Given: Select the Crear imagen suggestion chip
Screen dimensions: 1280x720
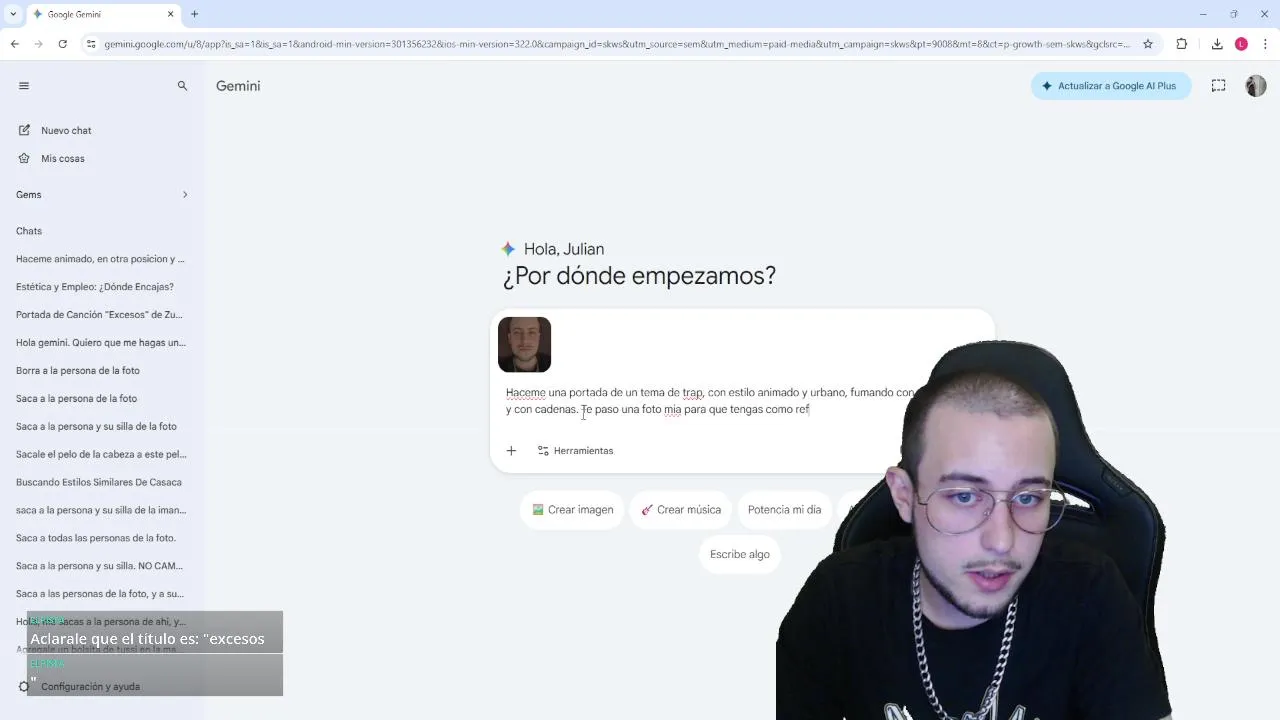Looking at the screenshot, I should coord(572,510).
